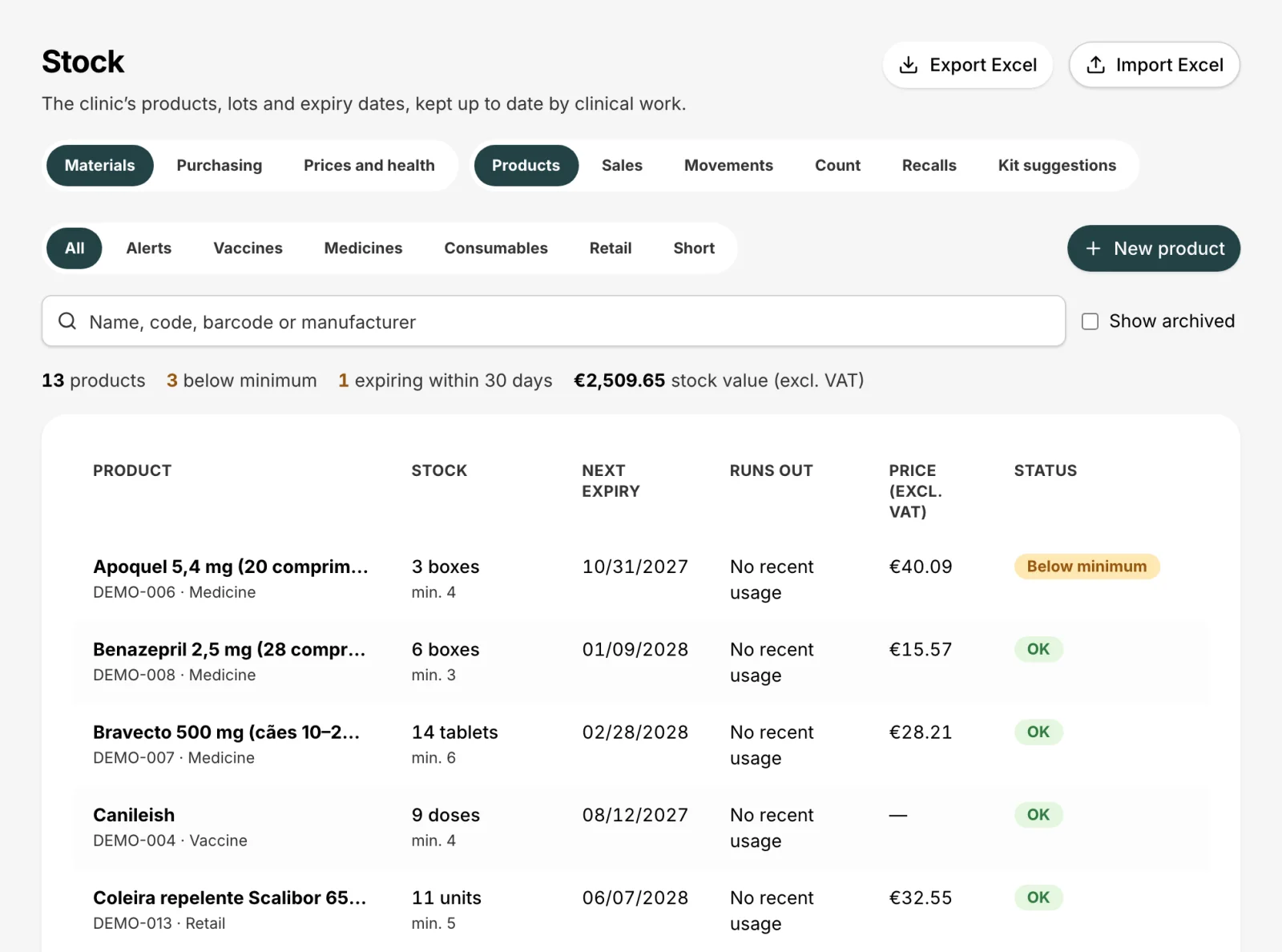
Task: Click the OK badge in Benazepril row
Action: 1038,649
